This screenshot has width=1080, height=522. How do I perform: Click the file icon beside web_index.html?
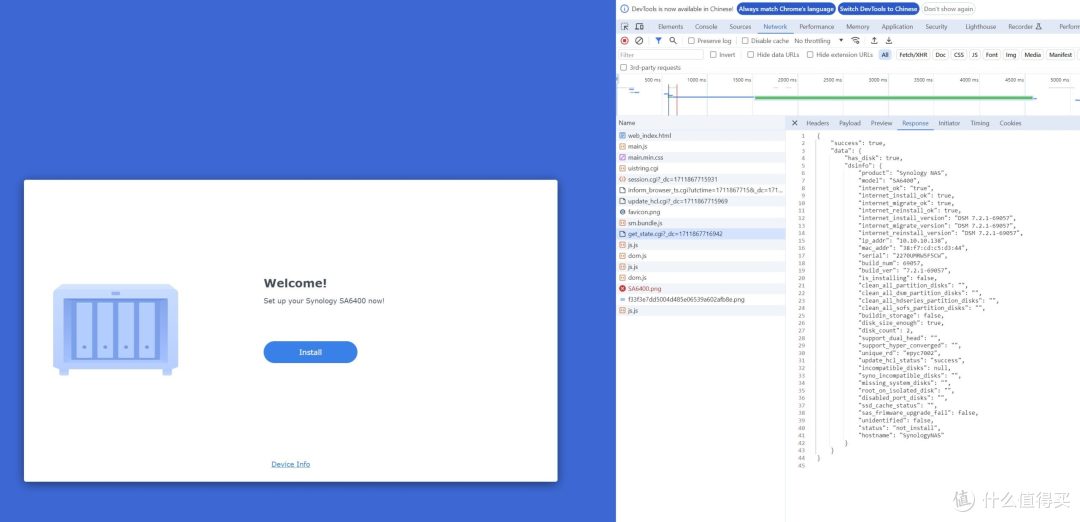[x=623, y=136]
